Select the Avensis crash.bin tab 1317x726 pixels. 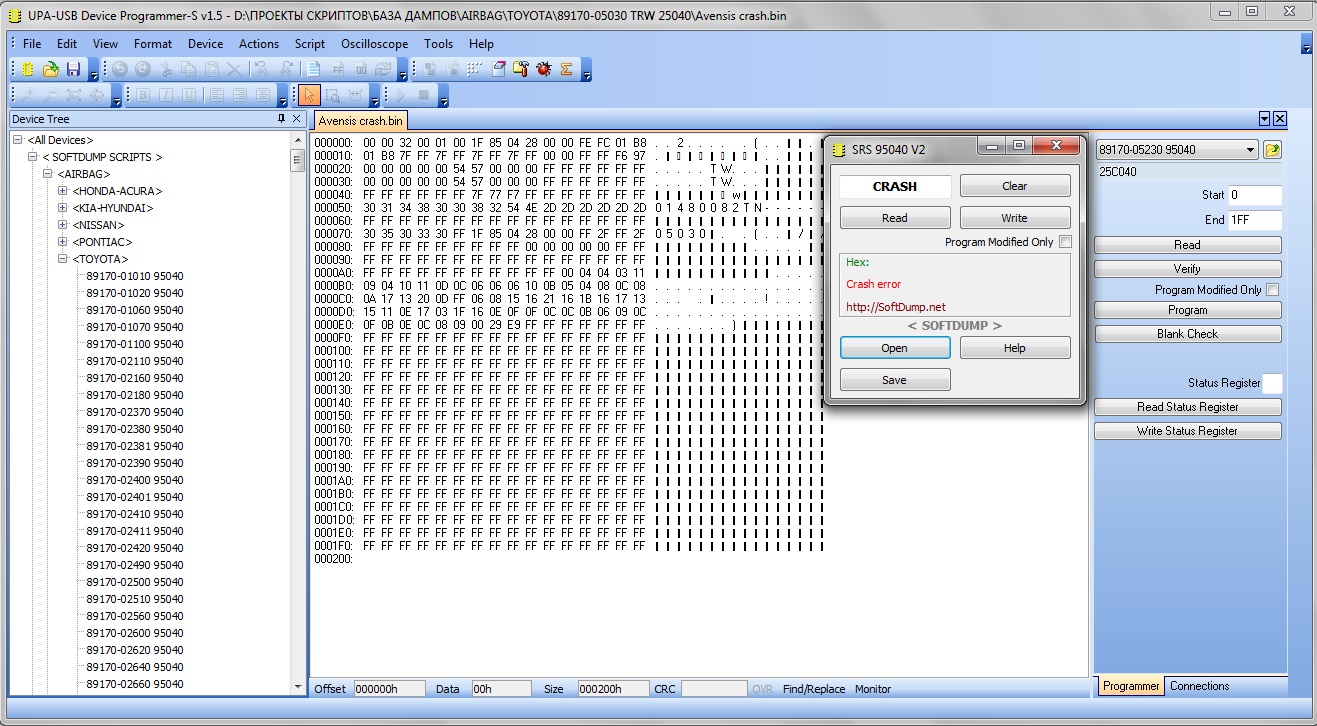tap(361, 120)
